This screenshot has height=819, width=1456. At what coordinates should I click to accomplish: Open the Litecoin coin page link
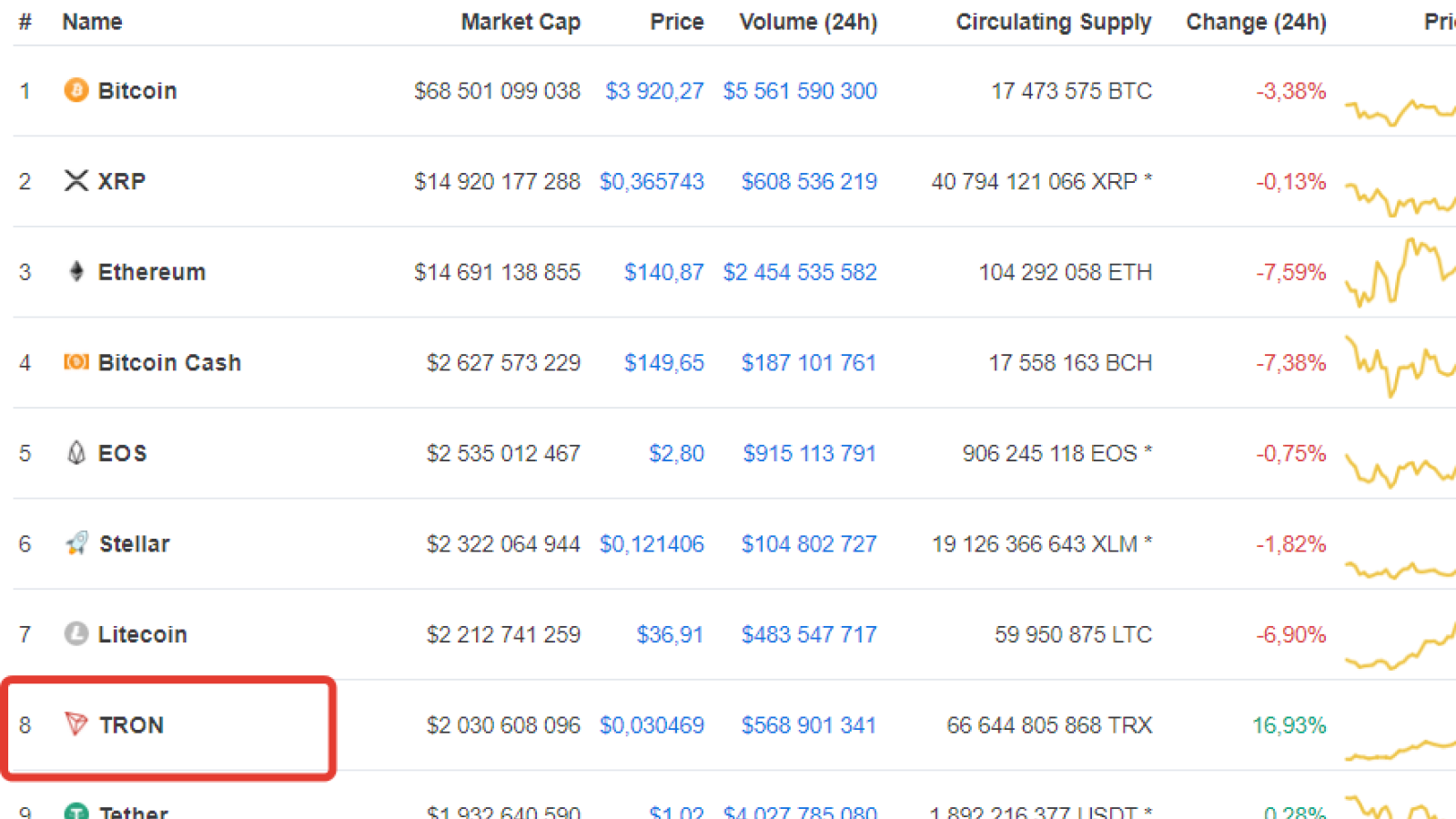point(143,634)
